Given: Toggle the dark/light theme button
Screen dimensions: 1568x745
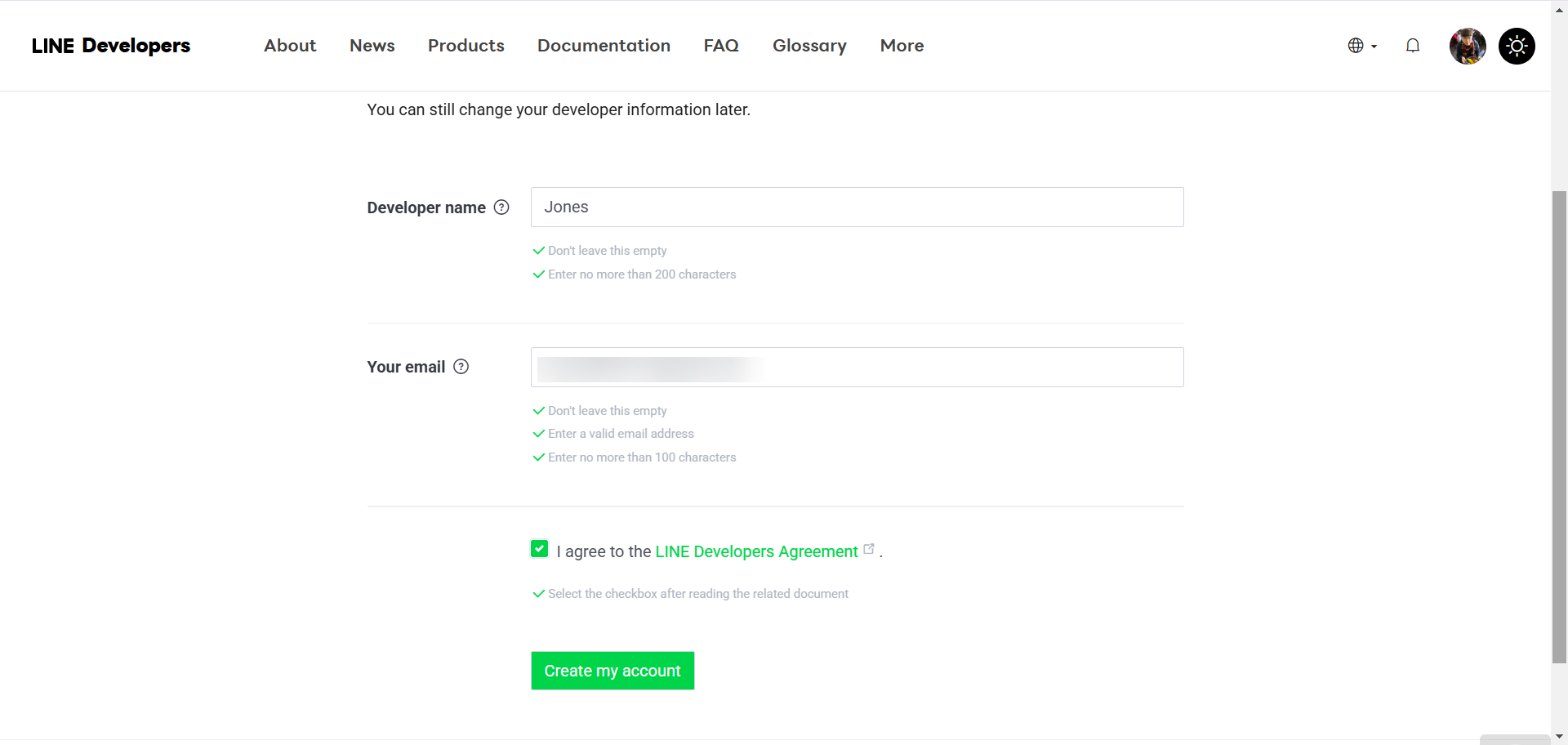Looking at the screenshot, I should coord(1517,46).
